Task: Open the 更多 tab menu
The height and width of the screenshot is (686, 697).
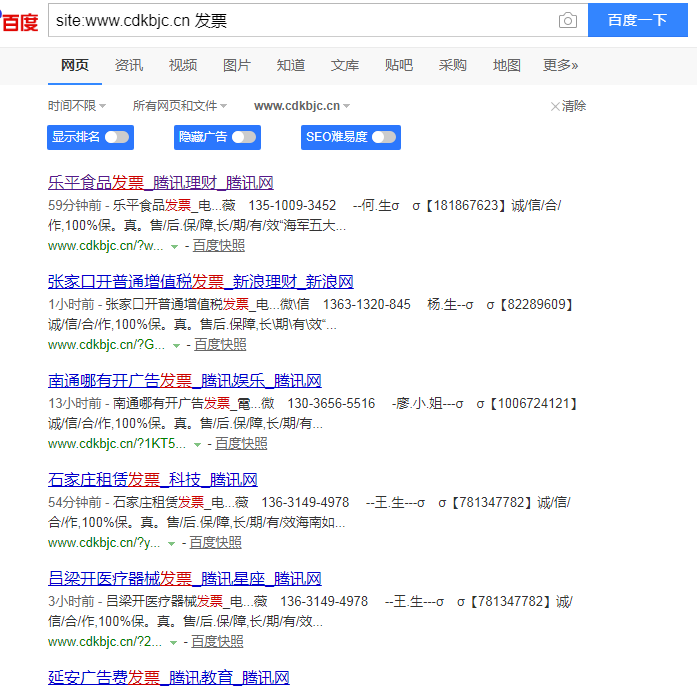Action: tap(560, 65)
